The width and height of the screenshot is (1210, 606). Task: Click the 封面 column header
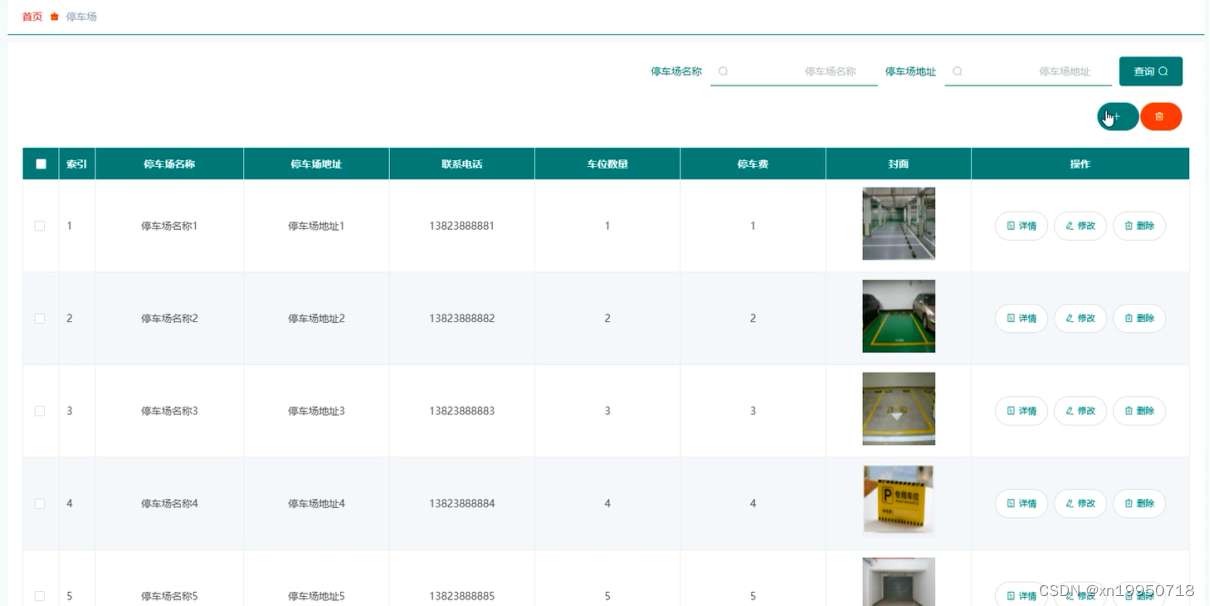click(898, 164)
